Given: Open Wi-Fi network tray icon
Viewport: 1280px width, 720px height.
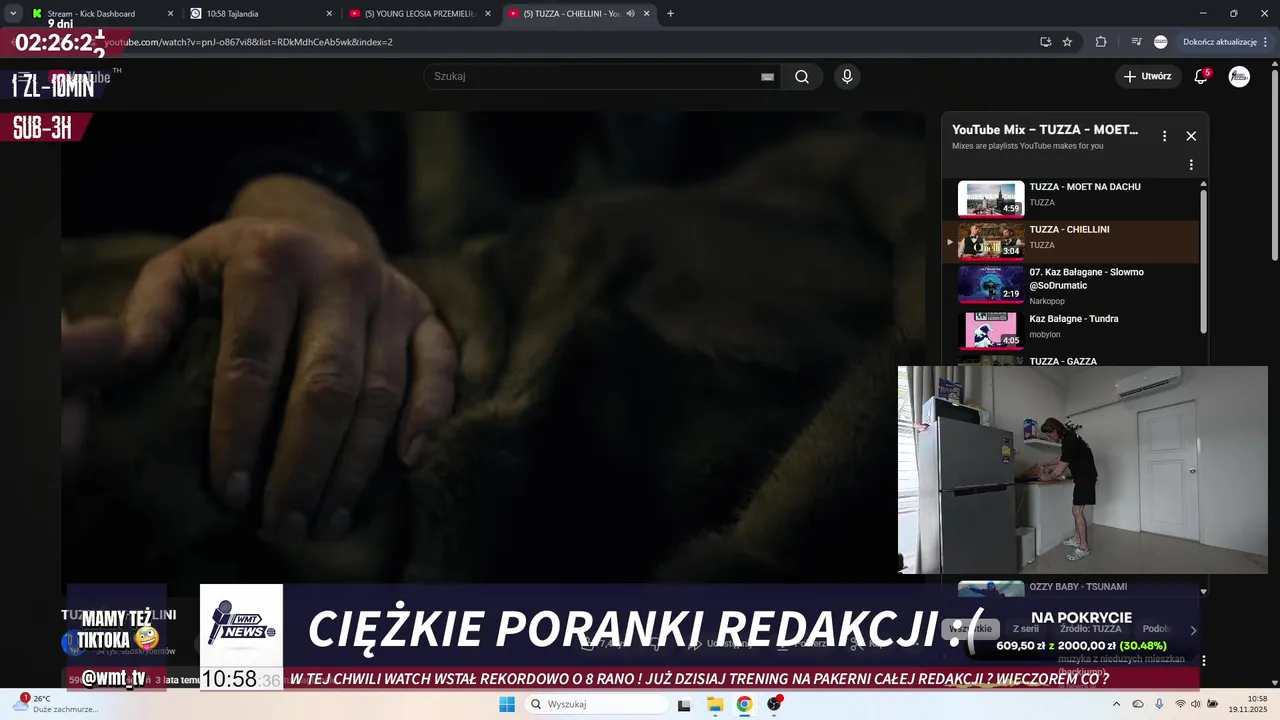Looking at the screenshot, I should pos(1180,704).
